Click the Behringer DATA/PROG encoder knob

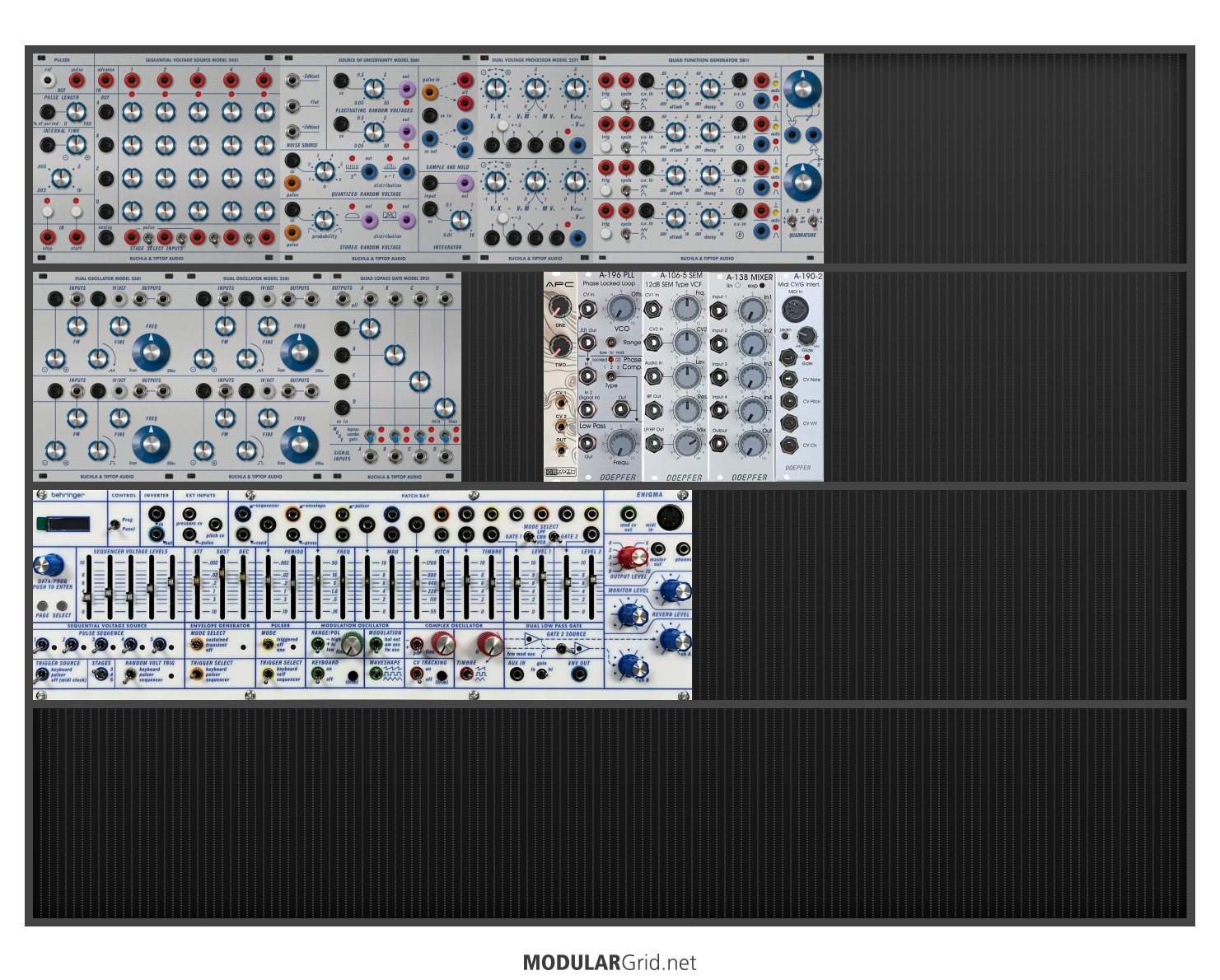point(49,565)
